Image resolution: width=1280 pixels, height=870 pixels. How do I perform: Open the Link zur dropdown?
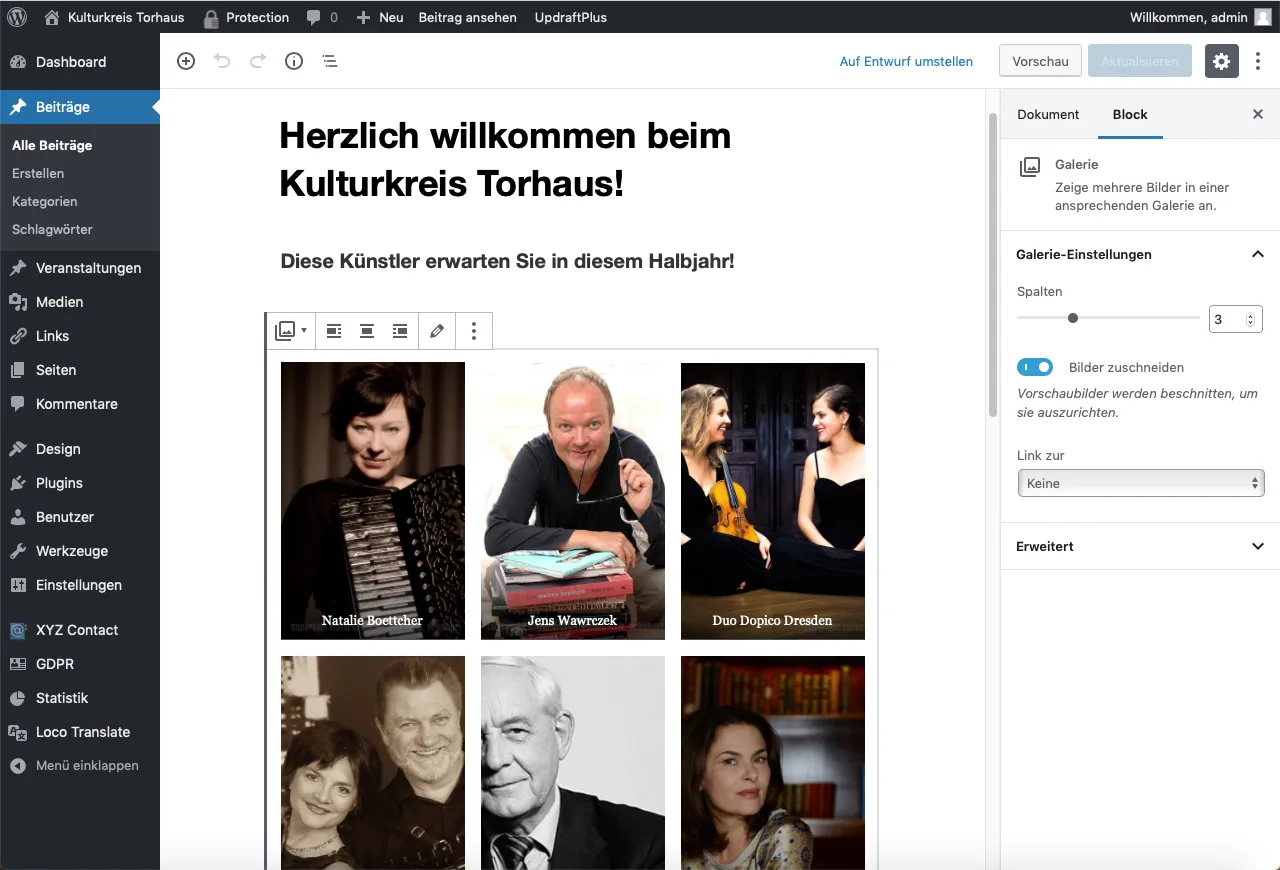click(1140, 483)
